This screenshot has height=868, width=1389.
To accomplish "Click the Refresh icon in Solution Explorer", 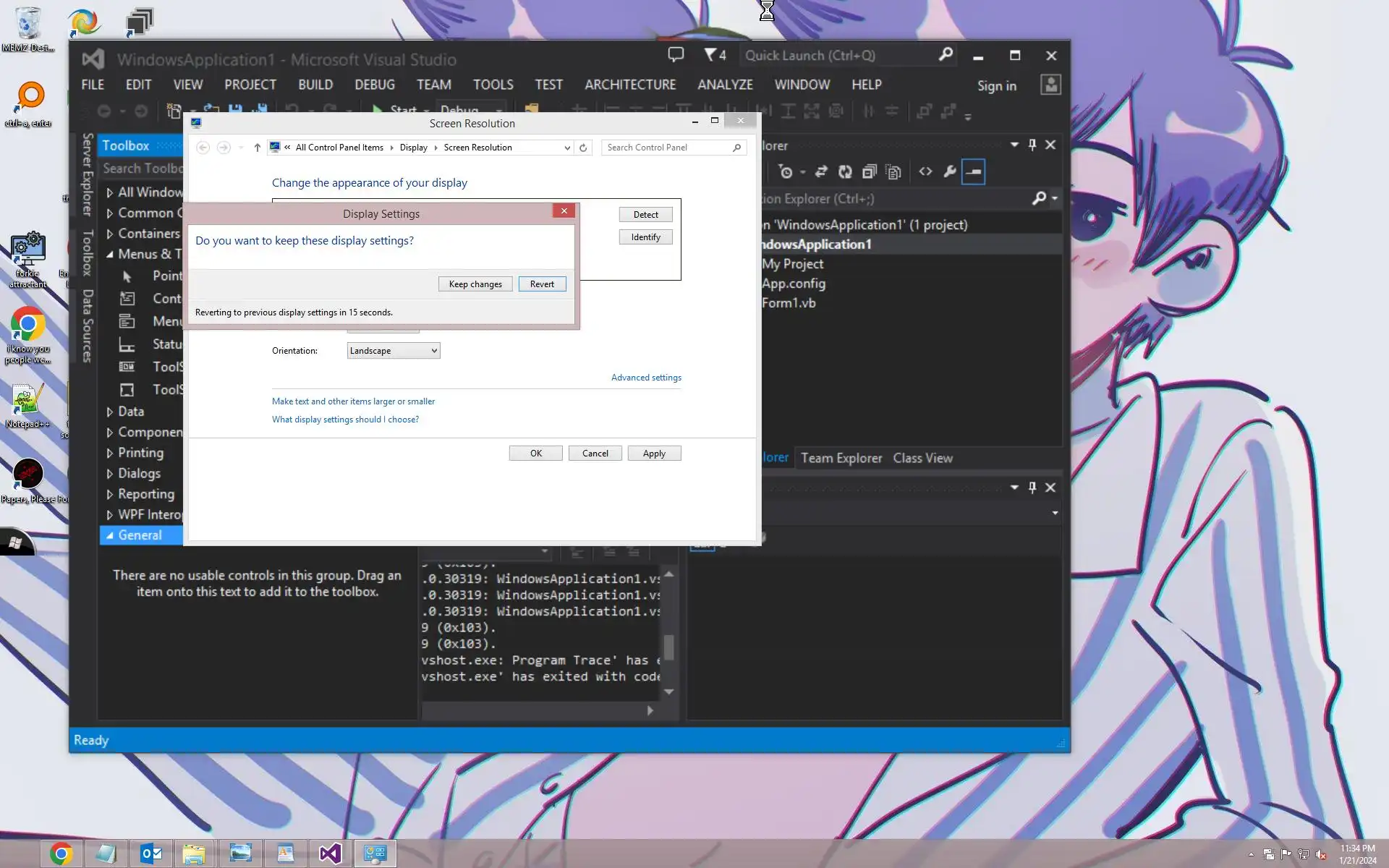I will [845, 171].
